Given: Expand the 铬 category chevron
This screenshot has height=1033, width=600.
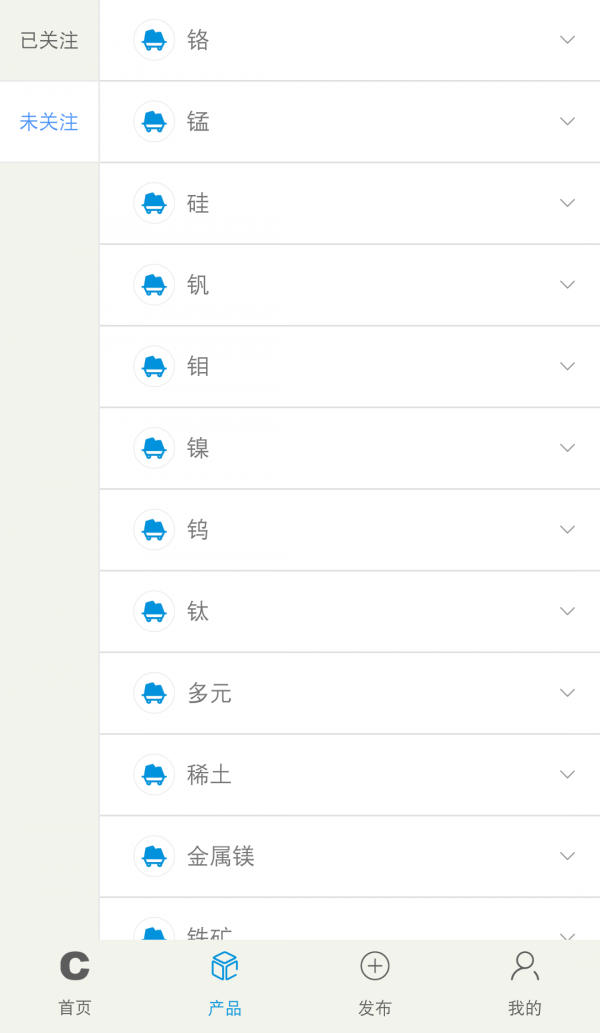Looking at the screenshot, I should [x=567, y=40].
